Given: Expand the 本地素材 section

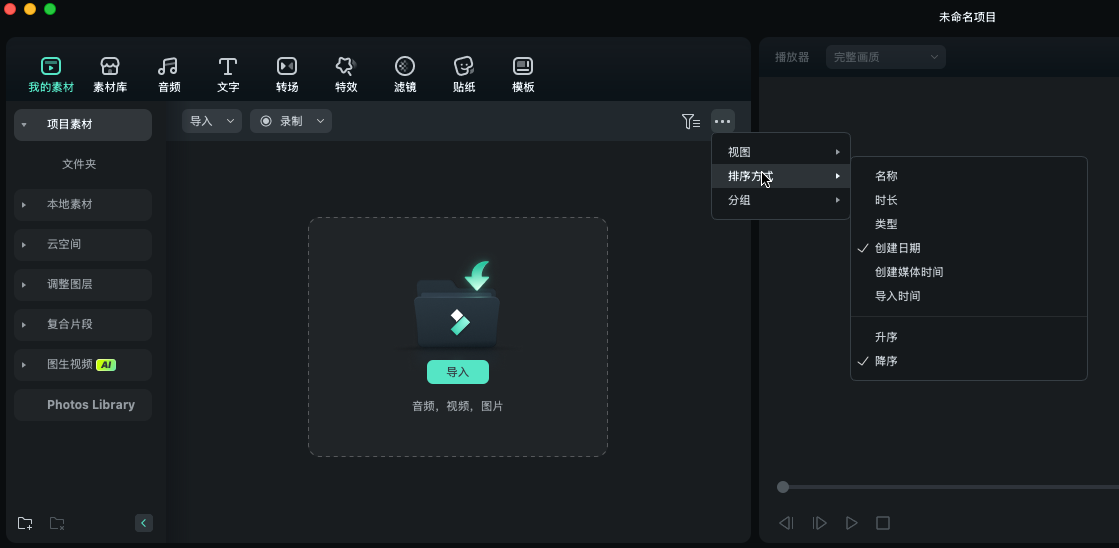Looking at the screenshot, I should (24, 205).
